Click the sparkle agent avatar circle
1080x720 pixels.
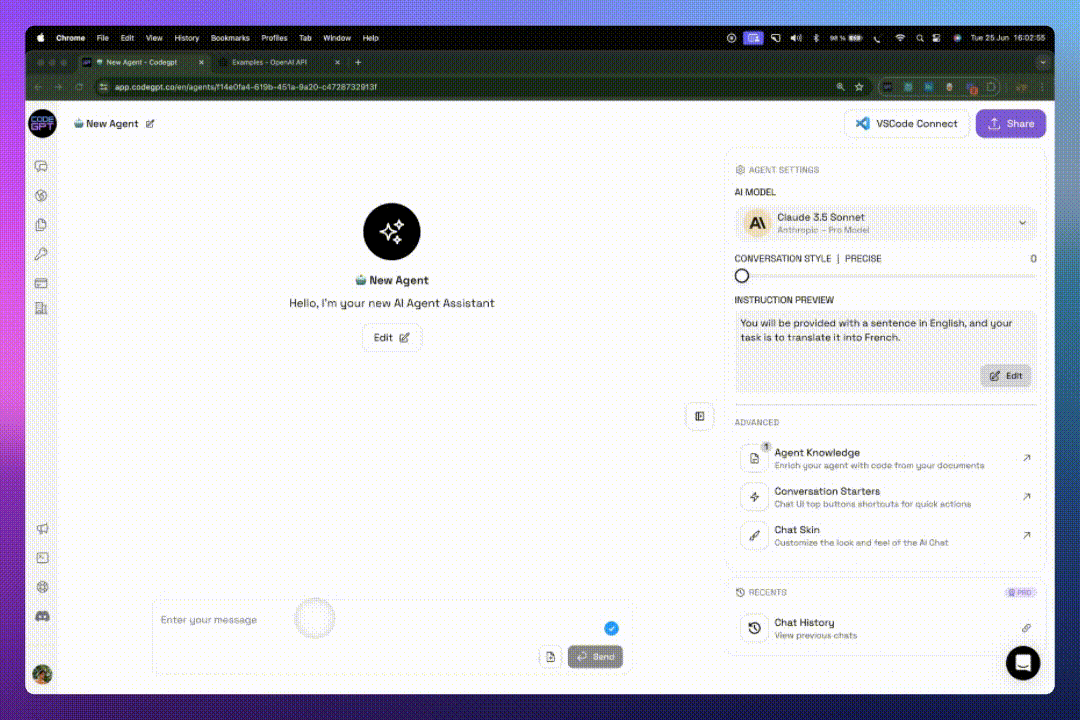(391, 232)
